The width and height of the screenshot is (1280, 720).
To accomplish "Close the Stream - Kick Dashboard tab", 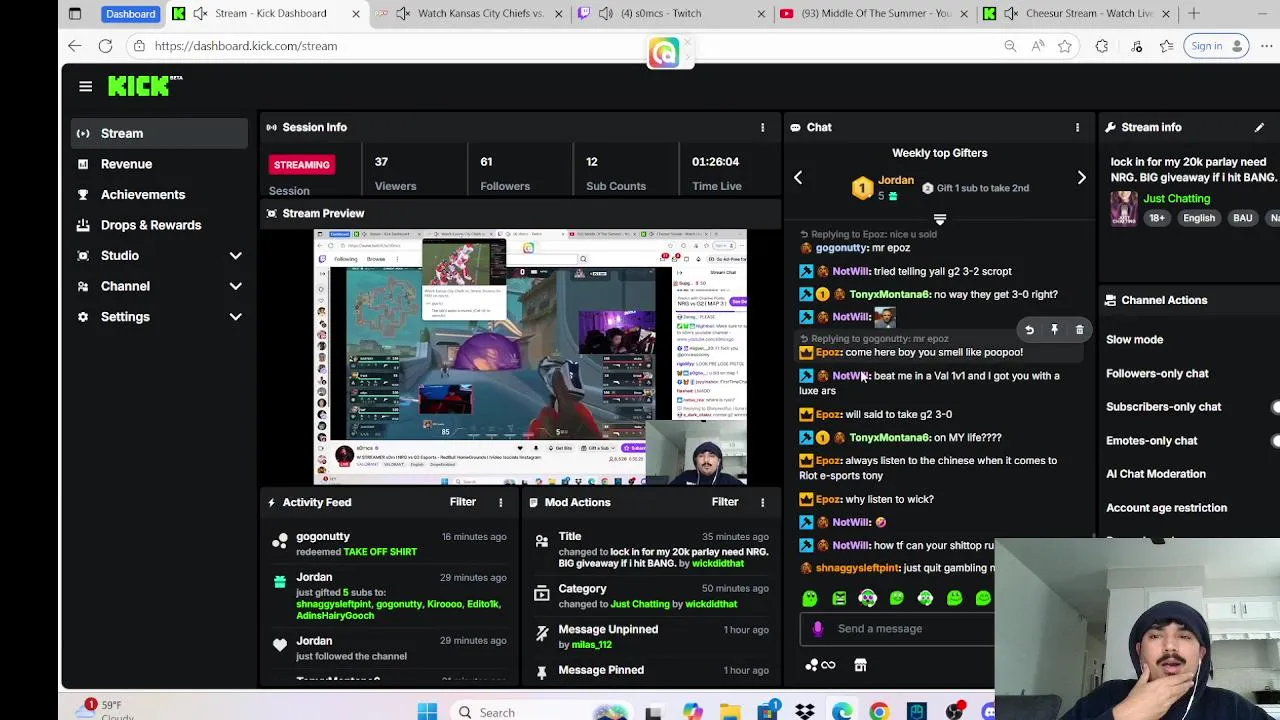I will 355,14.
